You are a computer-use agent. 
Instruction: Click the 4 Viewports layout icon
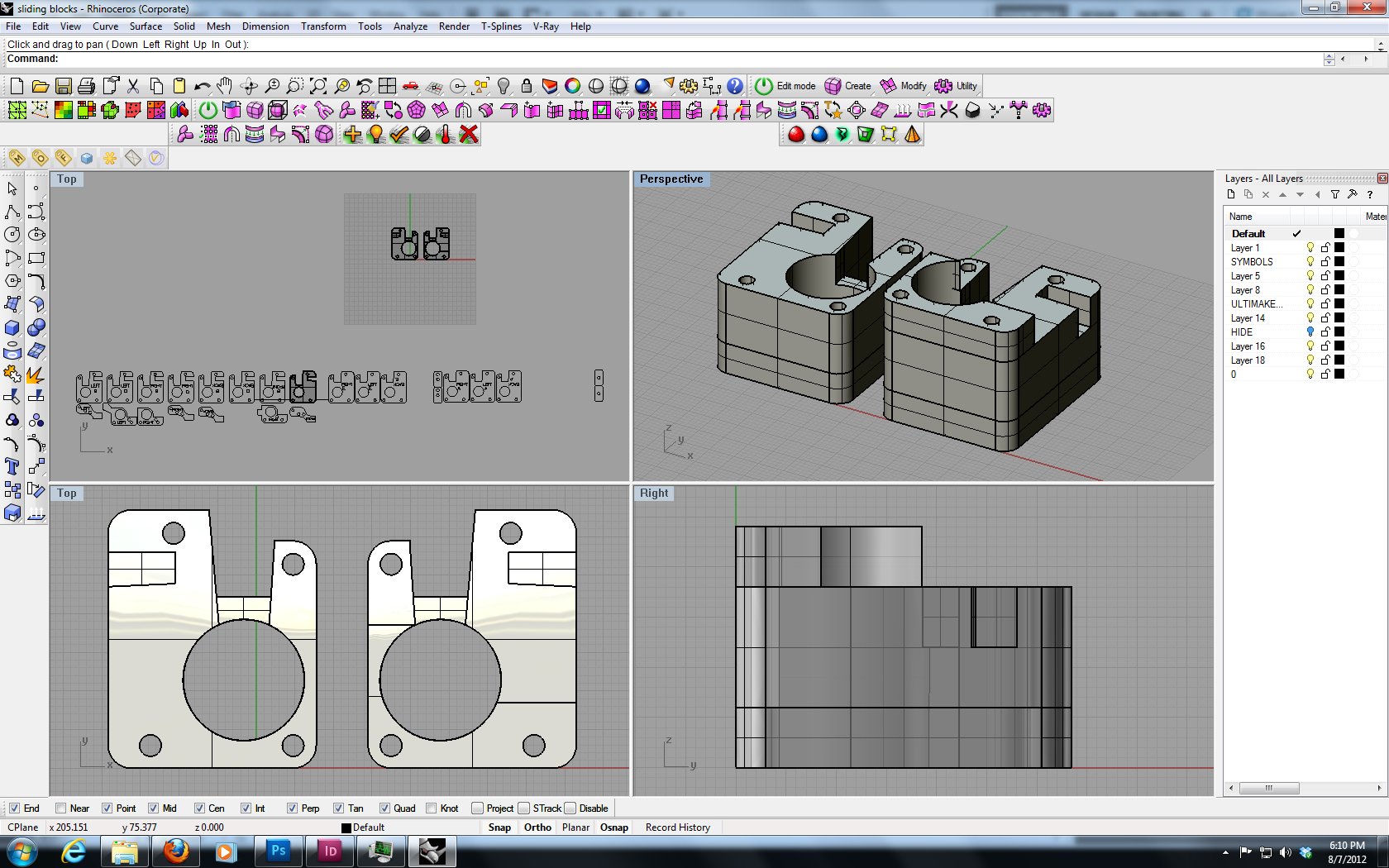click(x=387, y=86)
